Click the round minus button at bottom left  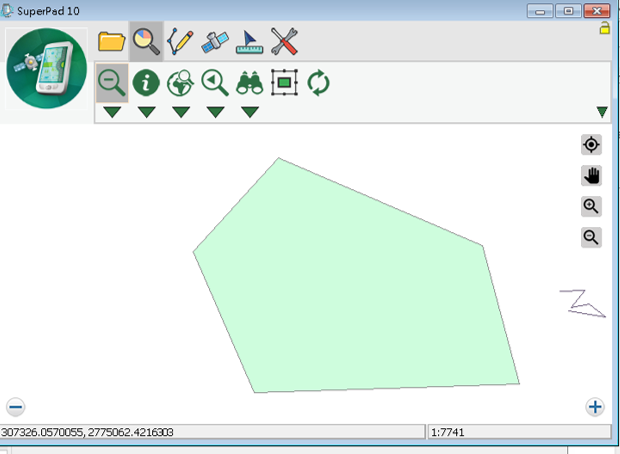(x=16, y=407)
